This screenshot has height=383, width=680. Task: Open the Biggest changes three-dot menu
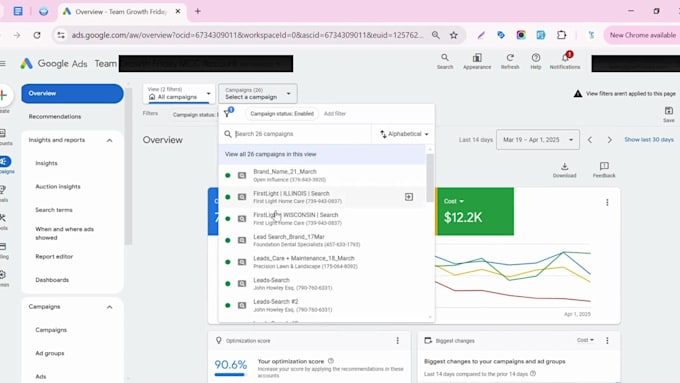pyautogui.click(x=607, y=340)
